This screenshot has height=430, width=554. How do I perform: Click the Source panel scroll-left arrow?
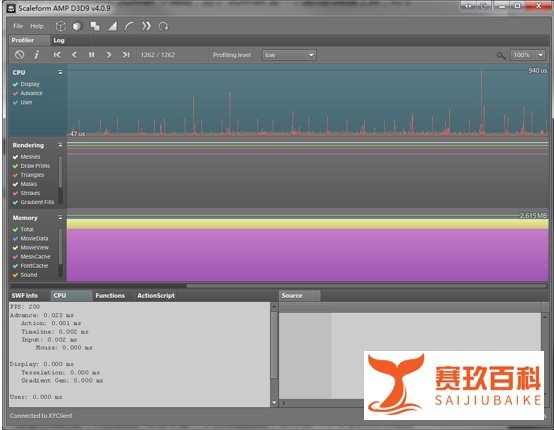283,403
